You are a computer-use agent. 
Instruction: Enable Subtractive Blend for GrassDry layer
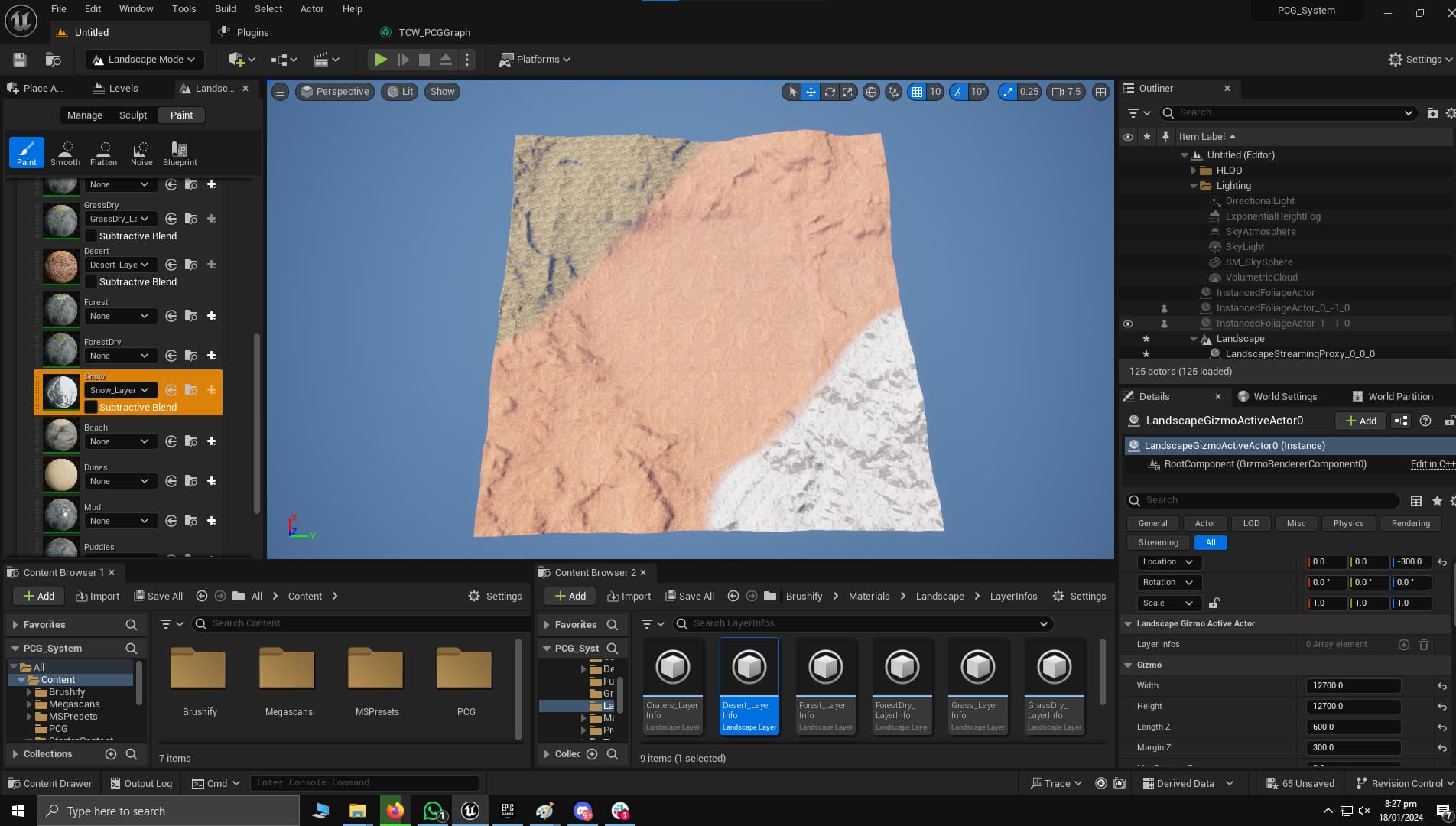click(x=91, y=236)
